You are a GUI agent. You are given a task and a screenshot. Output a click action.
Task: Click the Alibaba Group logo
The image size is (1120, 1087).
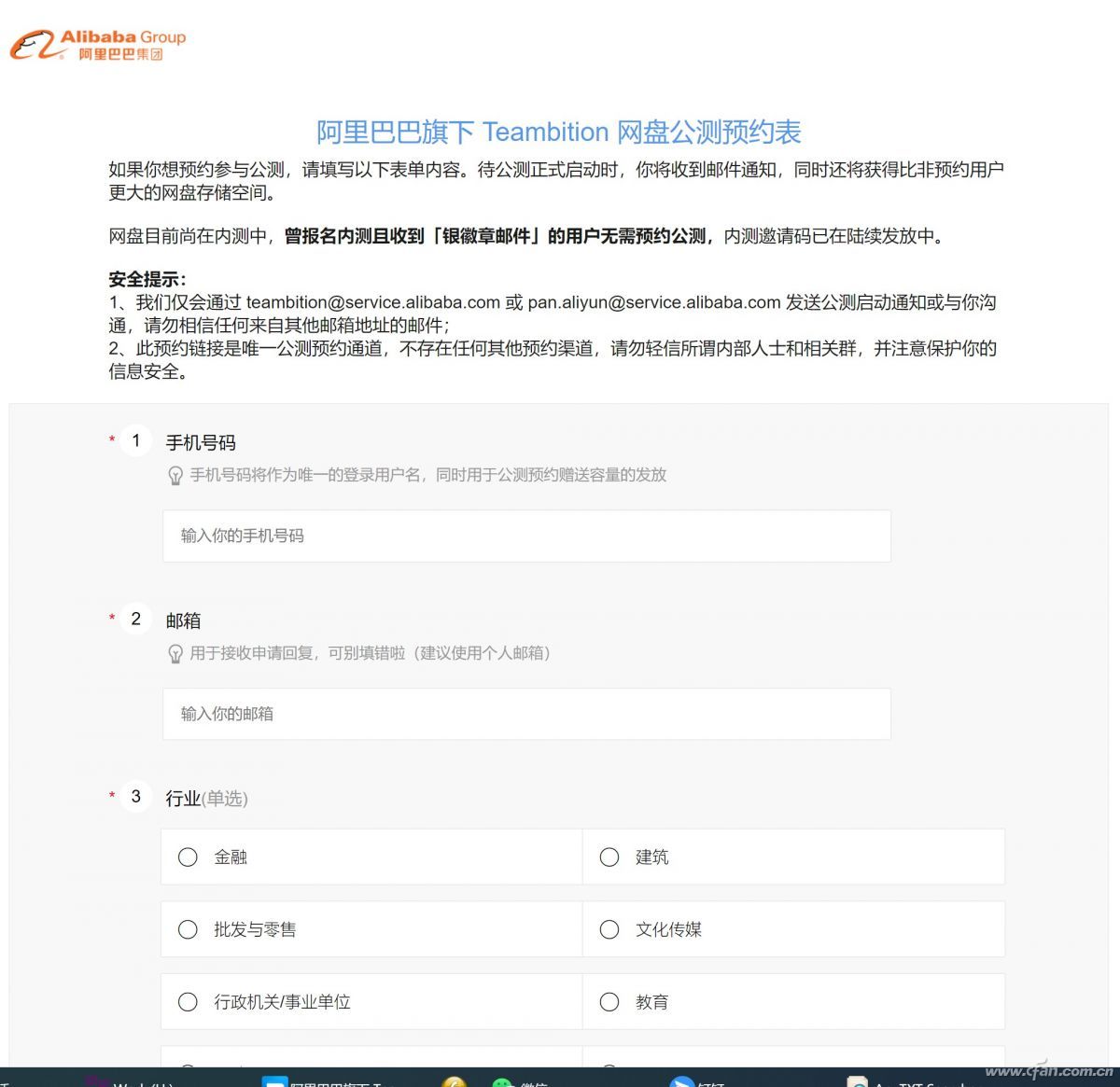click(x=97, y=42)
